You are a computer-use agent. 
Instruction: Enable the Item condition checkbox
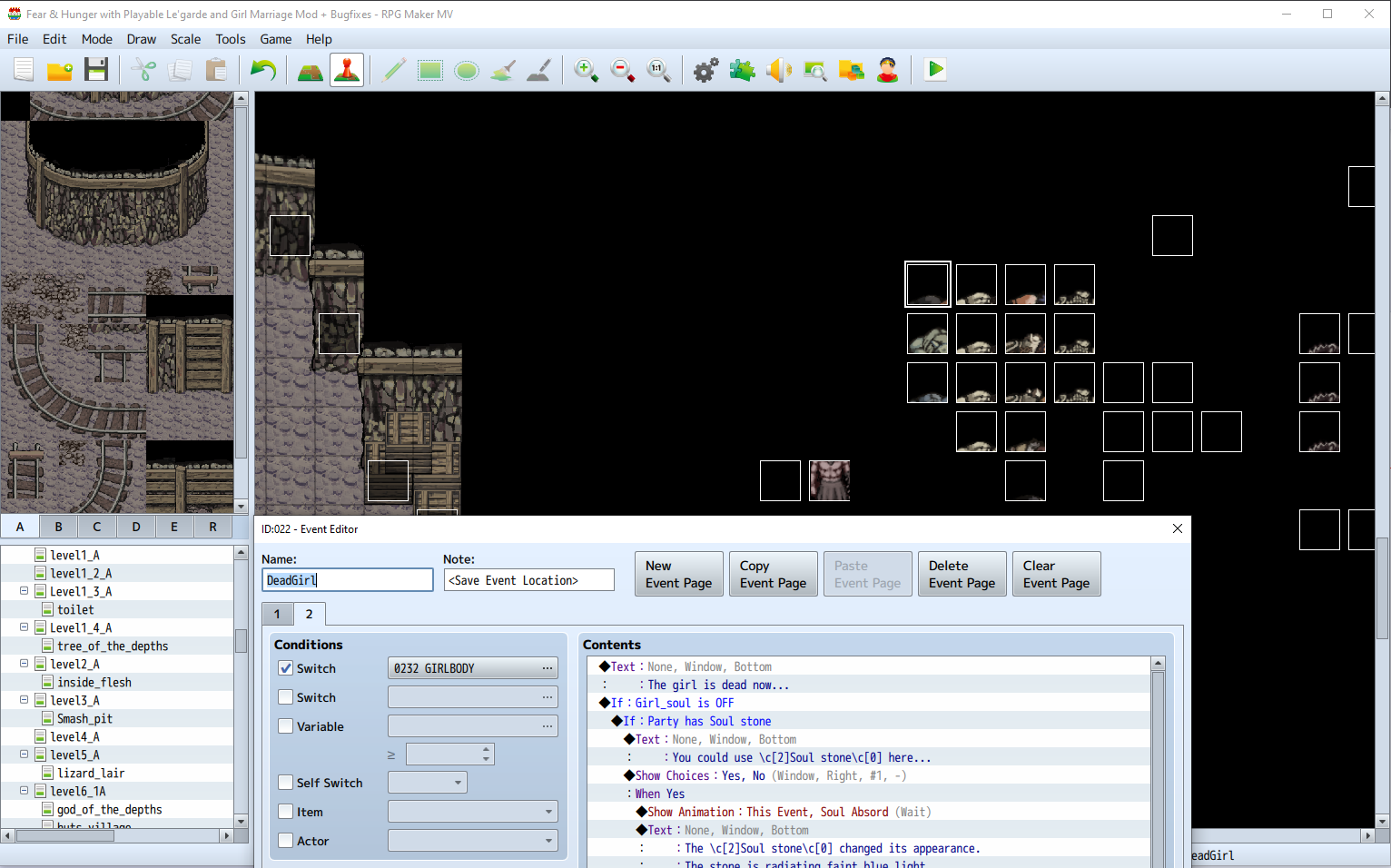click(x=286, y=812)
